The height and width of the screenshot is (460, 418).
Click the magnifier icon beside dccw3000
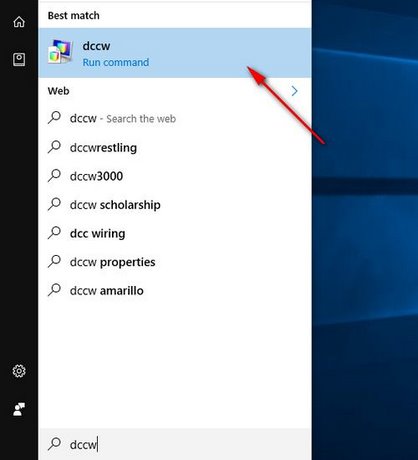pyautogui.click(x=54, y=175)
